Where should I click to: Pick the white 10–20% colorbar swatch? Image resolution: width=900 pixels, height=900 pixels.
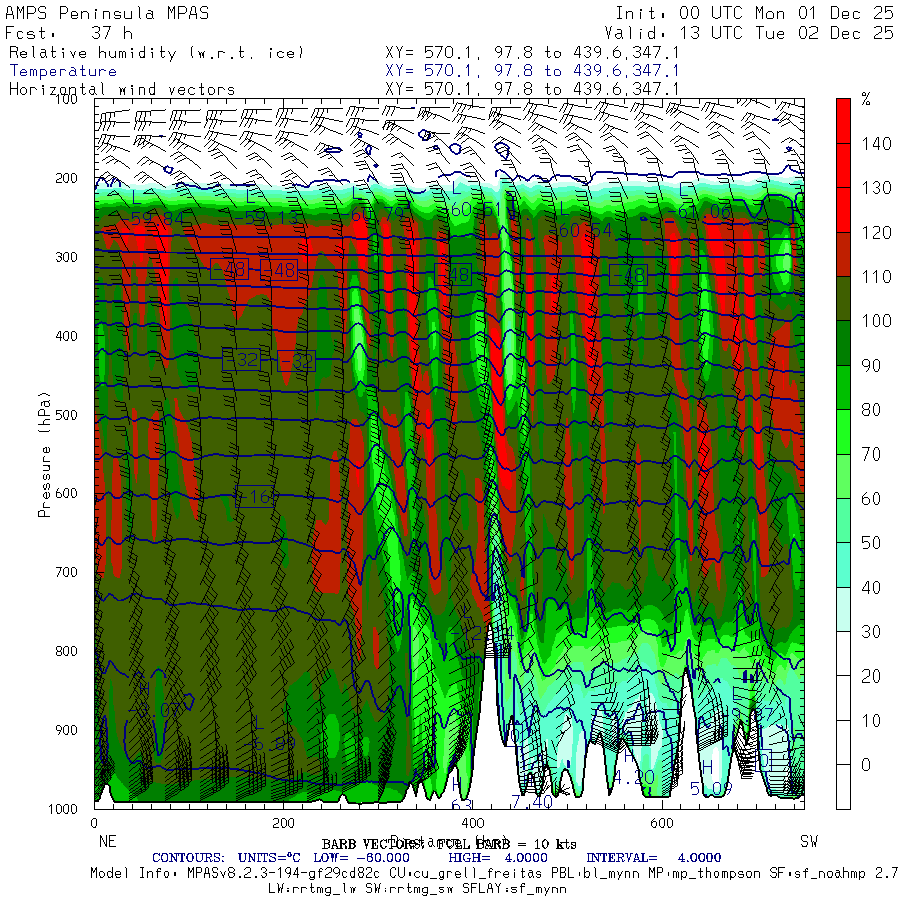pos(843,698)
